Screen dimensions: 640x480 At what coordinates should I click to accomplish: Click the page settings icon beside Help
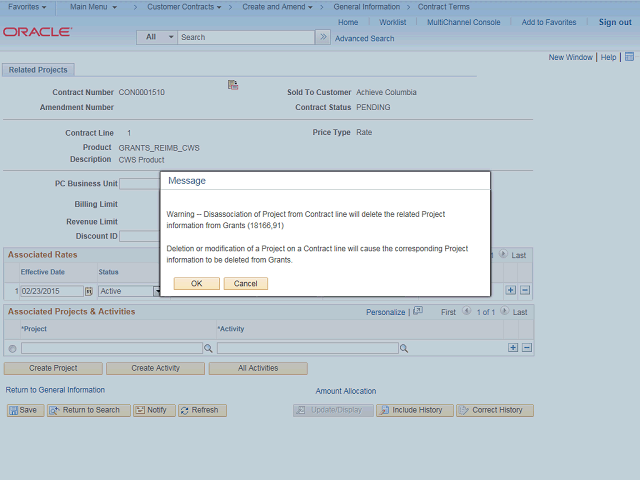coord(629,57)
